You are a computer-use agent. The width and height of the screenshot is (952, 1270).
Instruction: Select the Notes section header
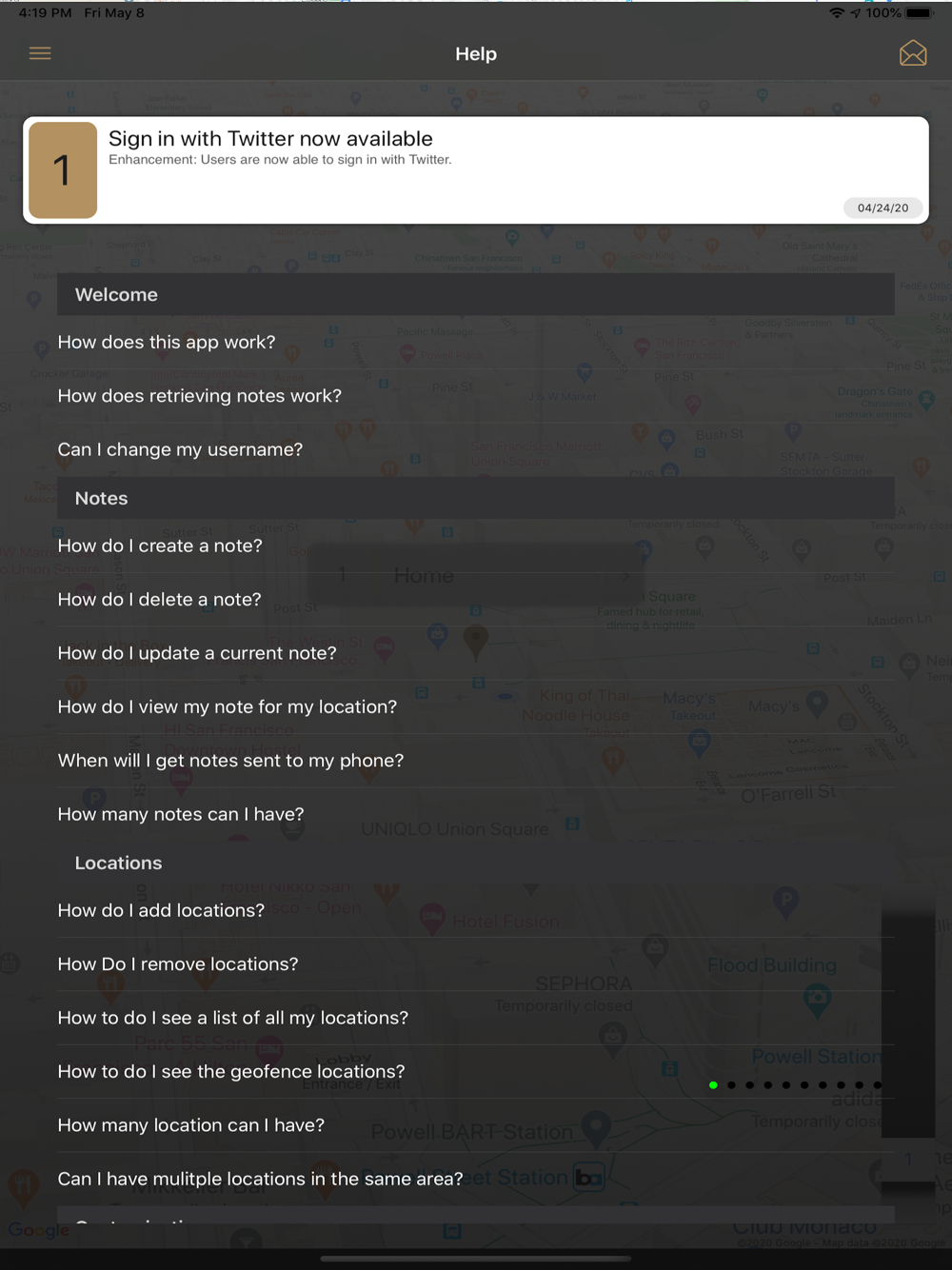click(476, 498)
